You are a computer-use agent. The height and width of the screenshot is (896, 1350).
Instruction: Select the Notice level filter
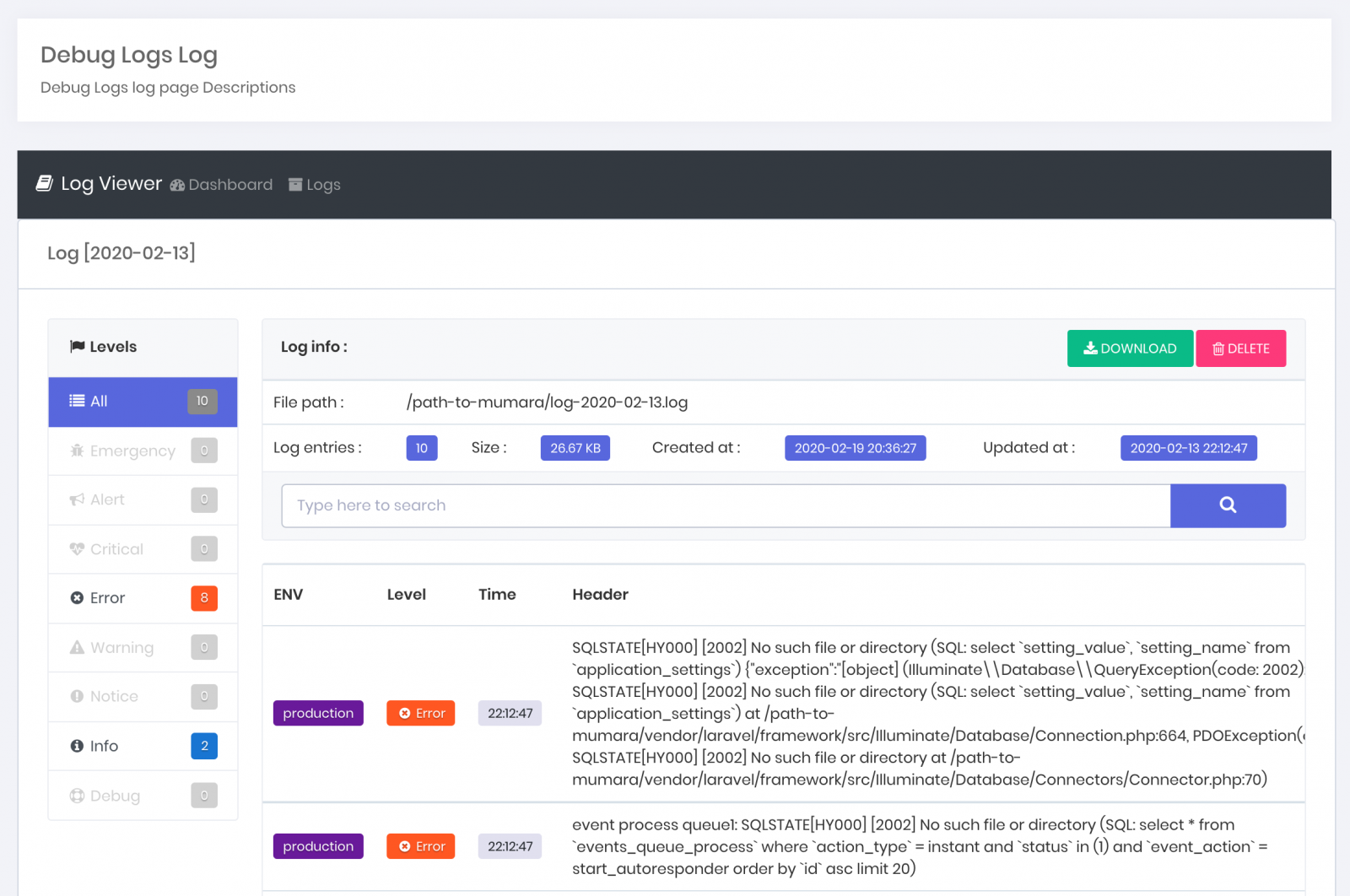point(114,697)
